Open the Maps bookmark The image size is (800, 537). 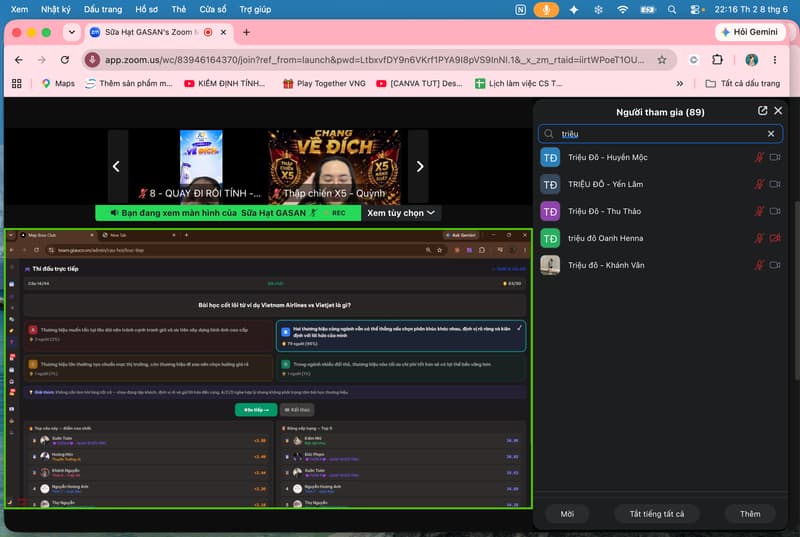58,83
